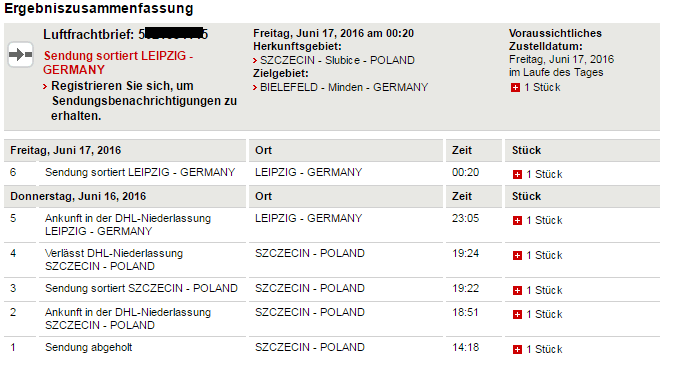Expand pieces for the 00:20 Leipzig sorted event
Viewport: 680px width, 368px height.
point(517,175)
